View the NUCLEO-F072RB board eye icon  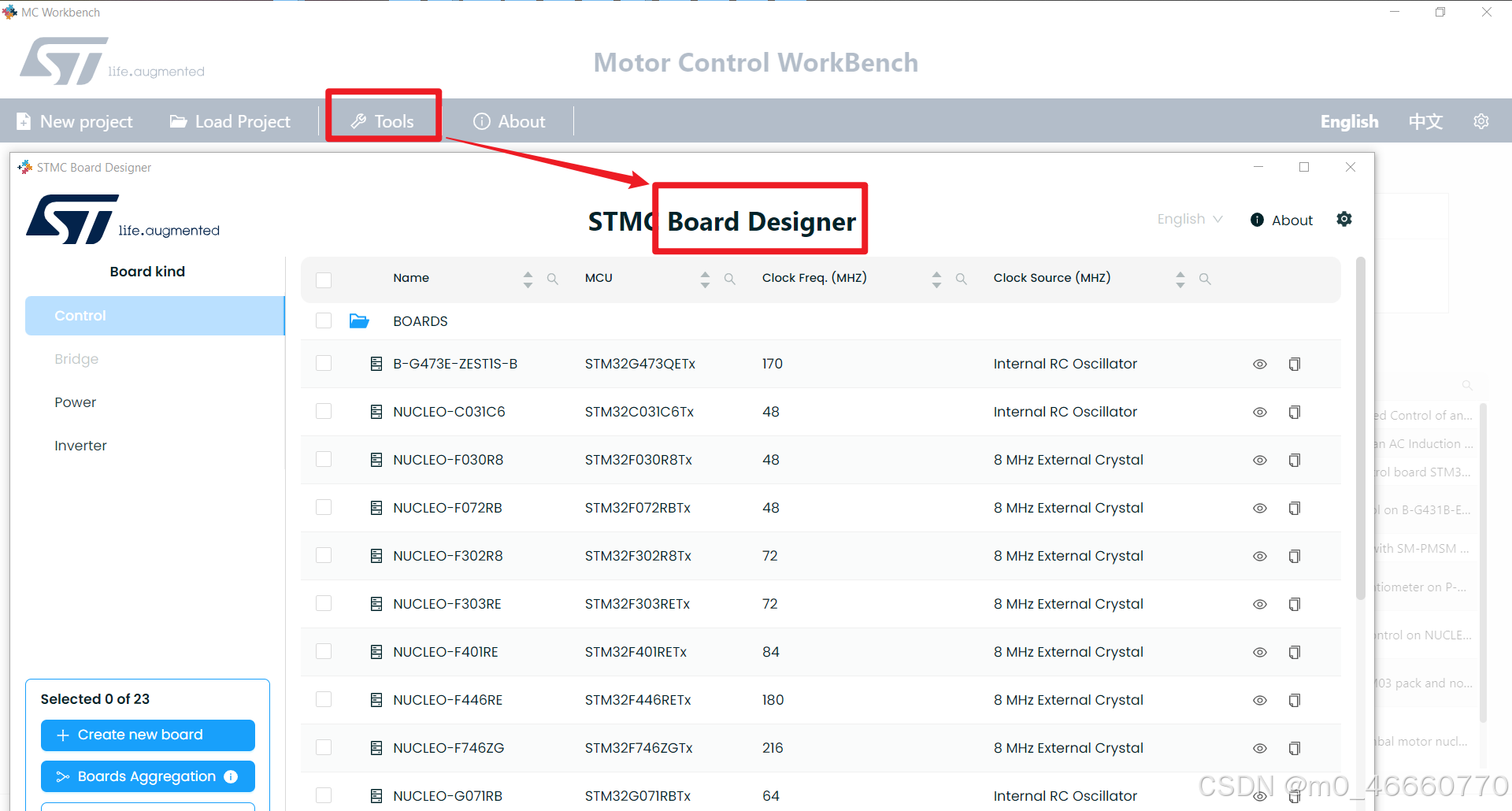tap(1260, 508)
